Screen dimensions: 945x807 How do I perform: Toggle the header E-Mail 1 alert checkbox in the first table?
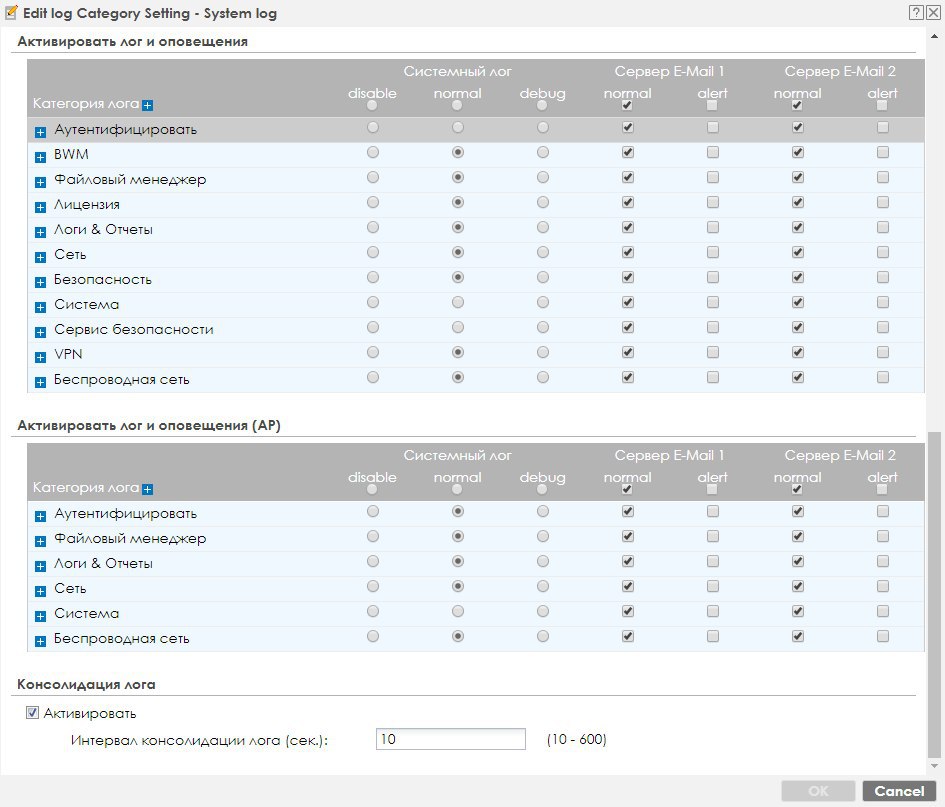[x=712, y=105]
